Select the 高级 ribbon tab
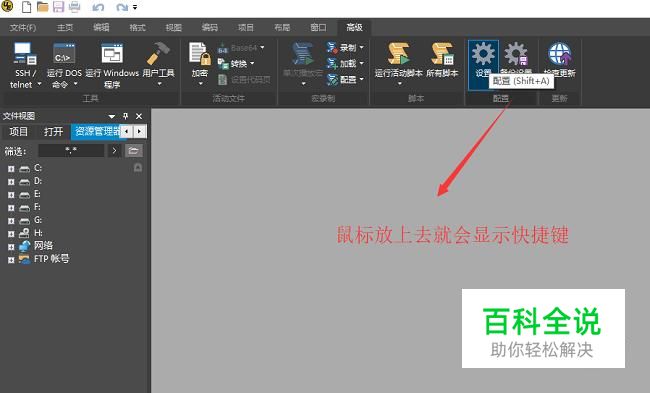This screenshot has height=393, width=650. pyautogui.click(x=354, y=28)
